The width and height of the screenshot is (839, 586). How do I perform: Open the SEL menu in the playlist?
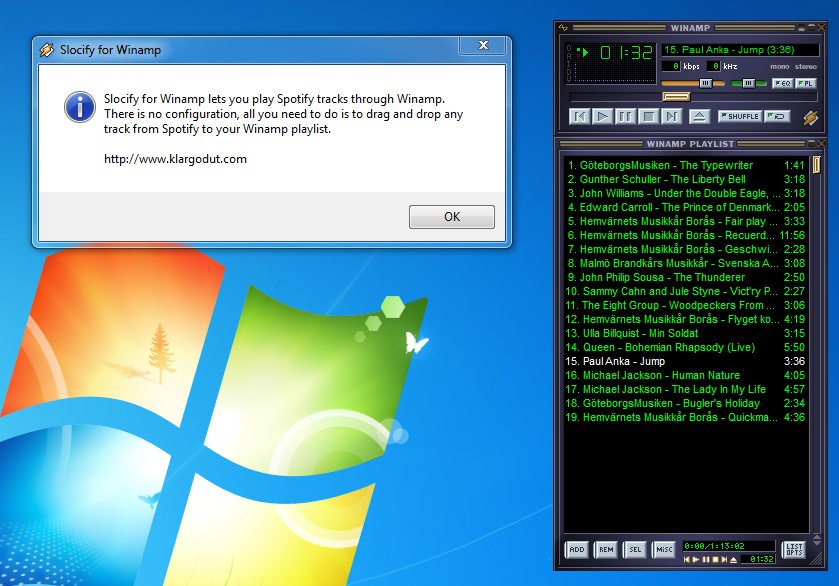(x=635, y=550)
